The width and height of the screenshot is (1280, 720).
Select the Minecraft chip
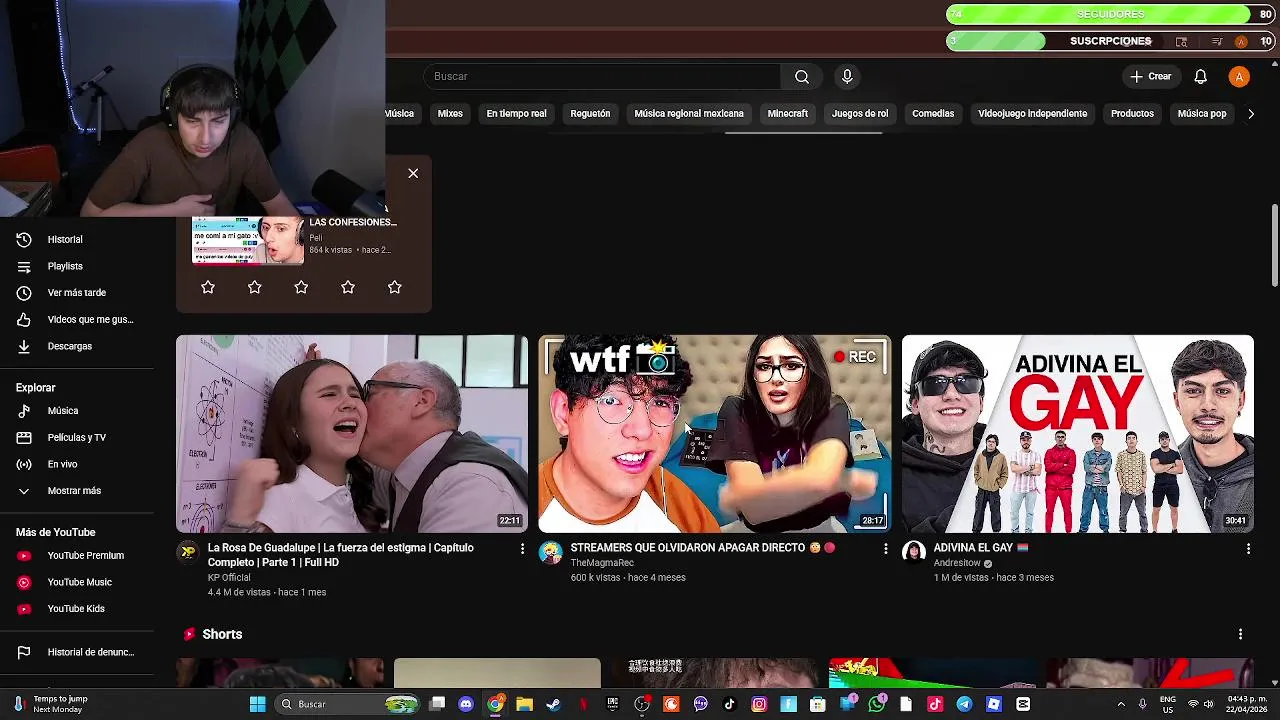tap(787, 114)
